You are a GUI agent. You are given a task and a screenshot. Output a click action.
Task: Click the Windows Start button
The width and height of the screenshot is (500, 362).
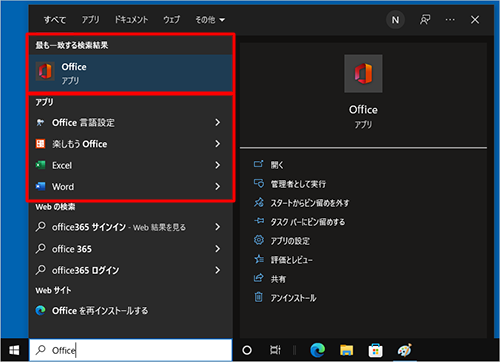point(14,350)
